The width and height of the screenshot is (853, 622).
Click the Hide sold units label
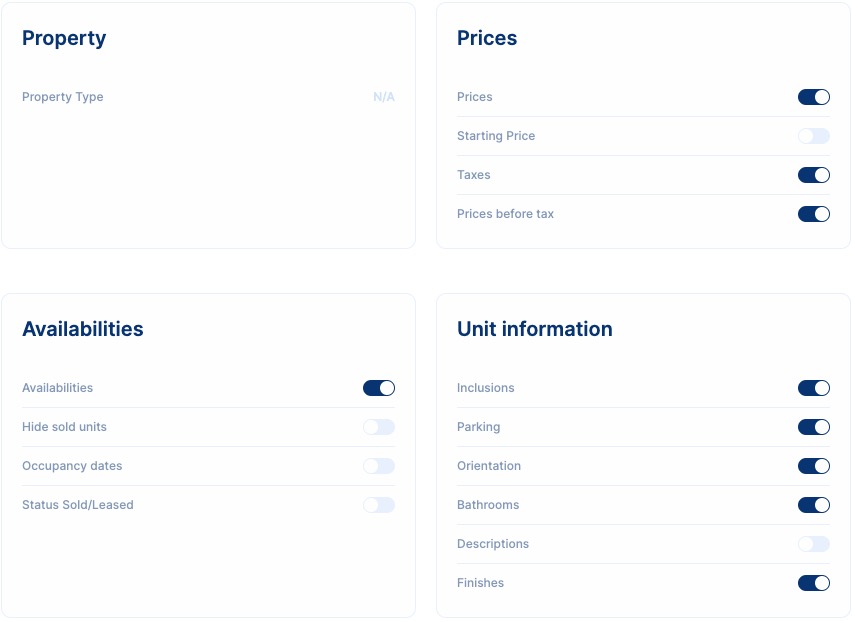point(64,427)
